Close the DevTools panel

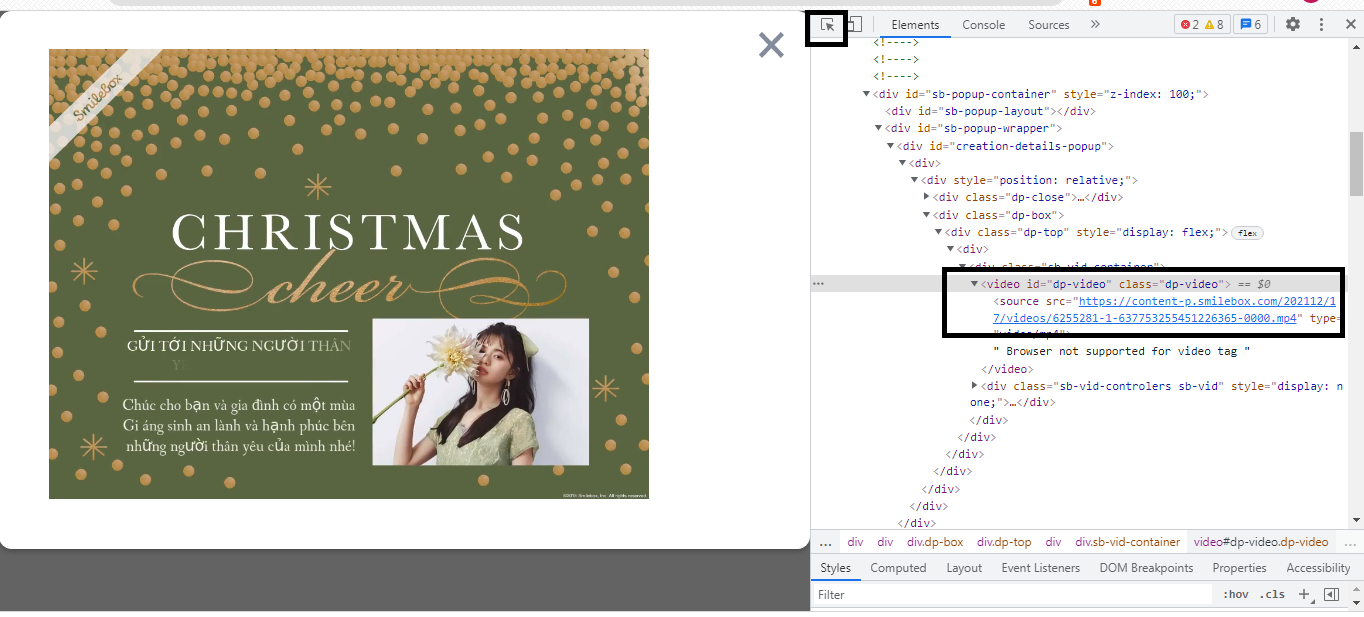coord(1350,25)
